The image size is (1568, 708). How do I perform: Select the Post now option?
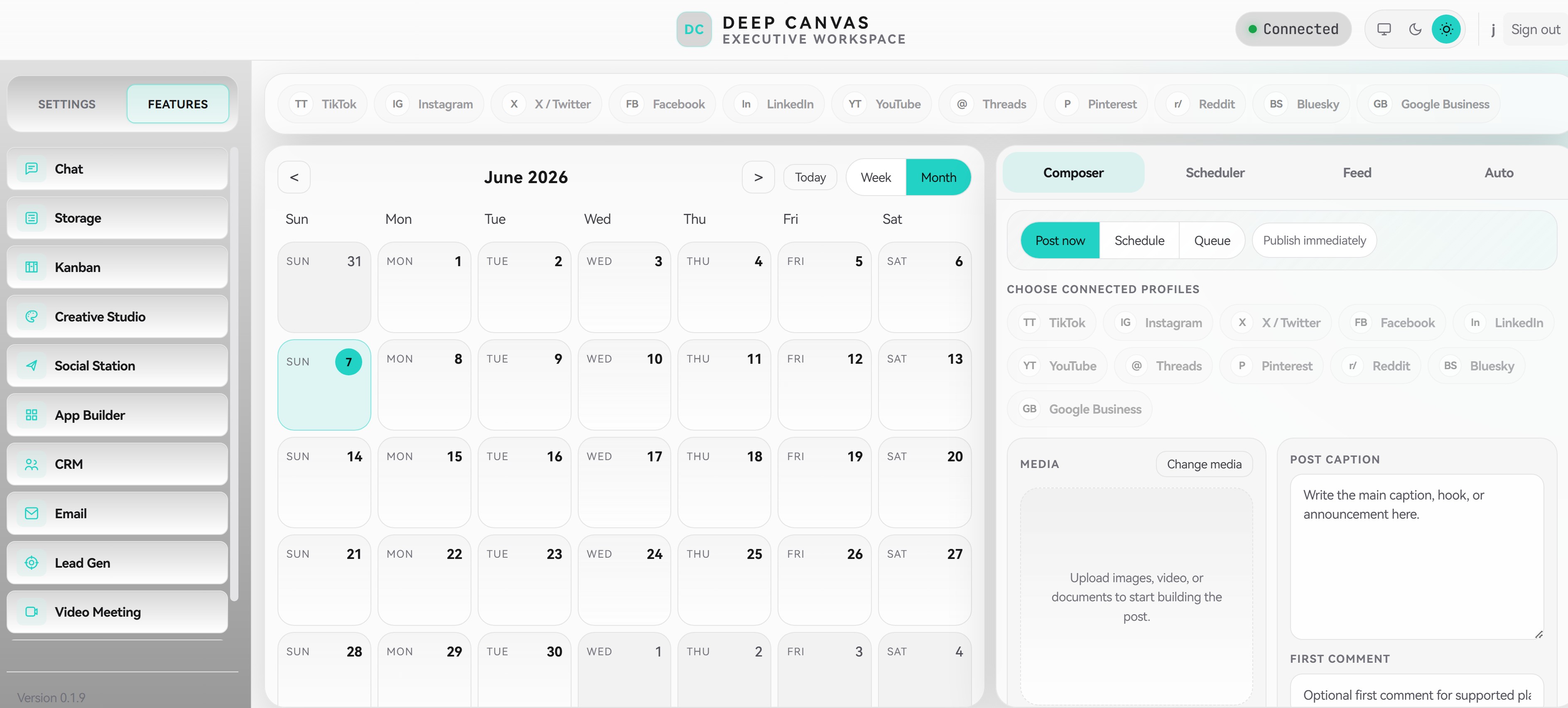pyautogui.click(x=1060, y=240)
